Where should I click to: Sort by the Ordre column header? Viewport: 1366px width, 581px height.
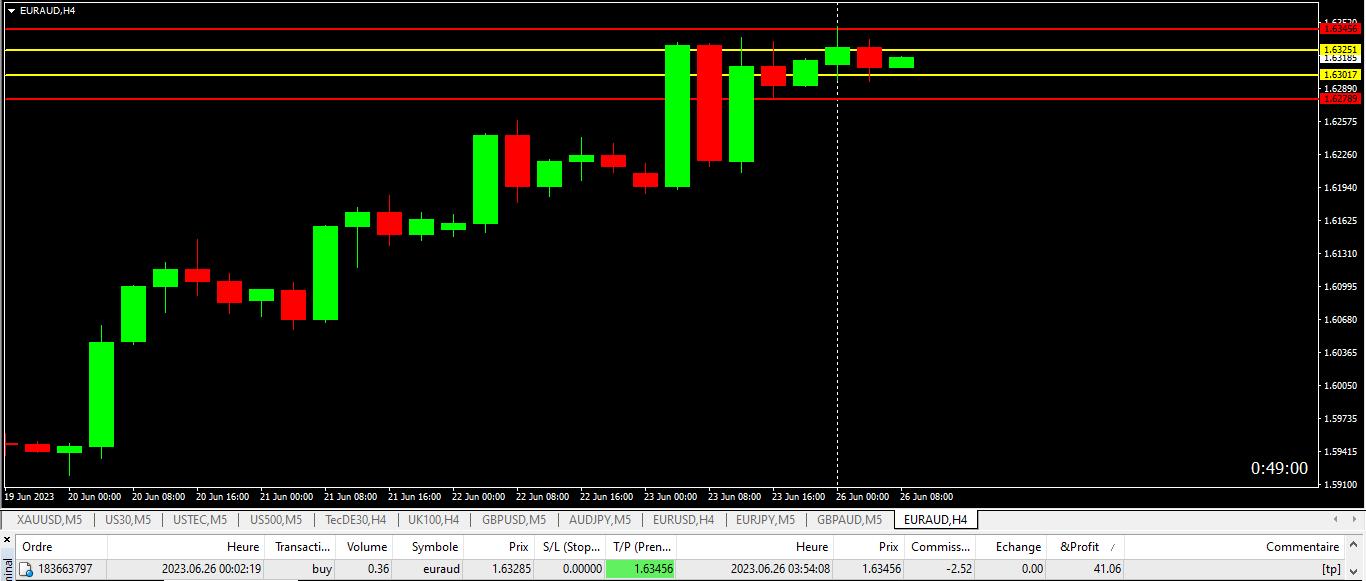pyautogui.click(x=62, y=547)
